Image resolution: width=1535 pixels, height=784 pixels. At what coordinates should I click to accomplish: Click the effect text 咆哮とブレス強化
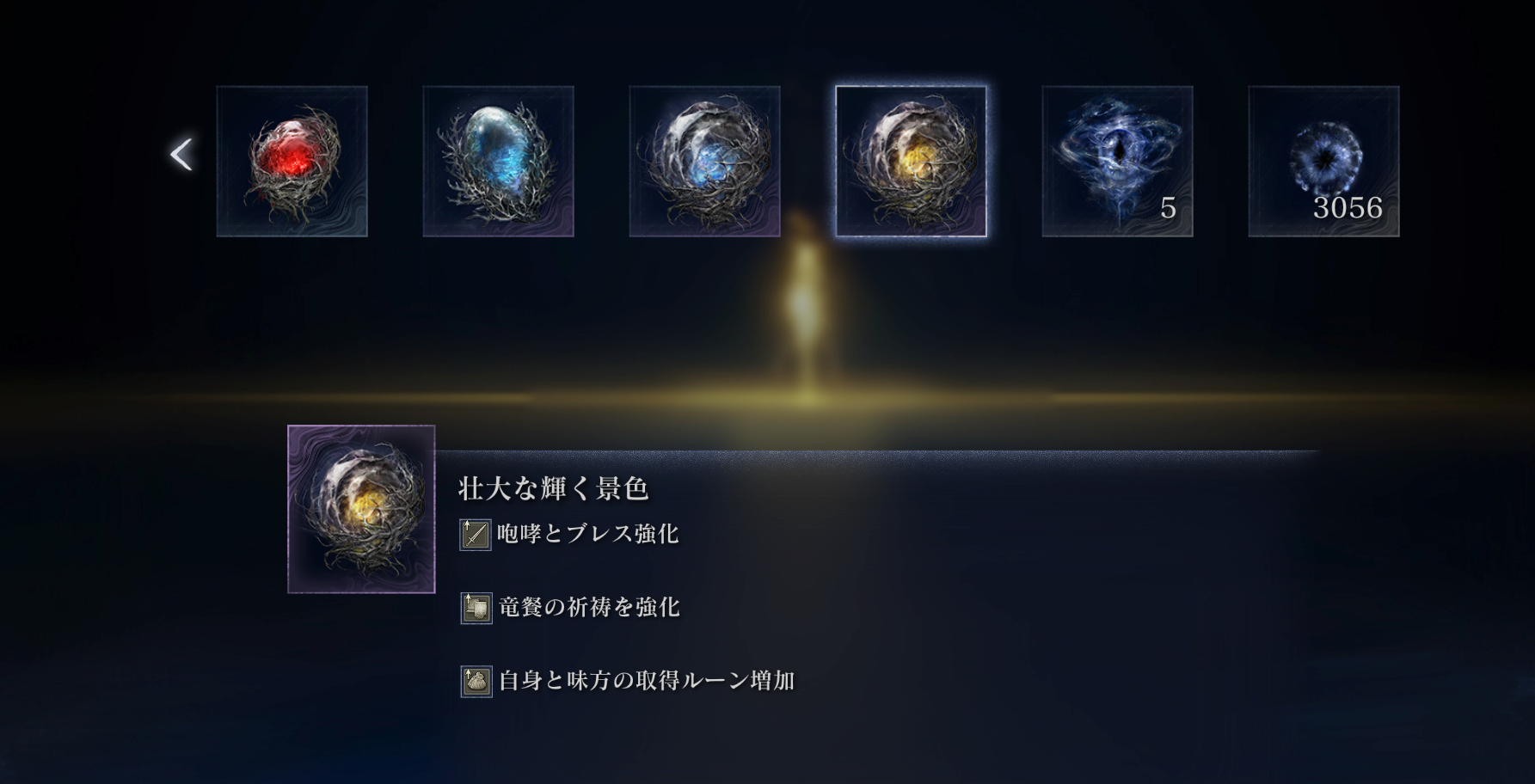[x=588, y=534]
